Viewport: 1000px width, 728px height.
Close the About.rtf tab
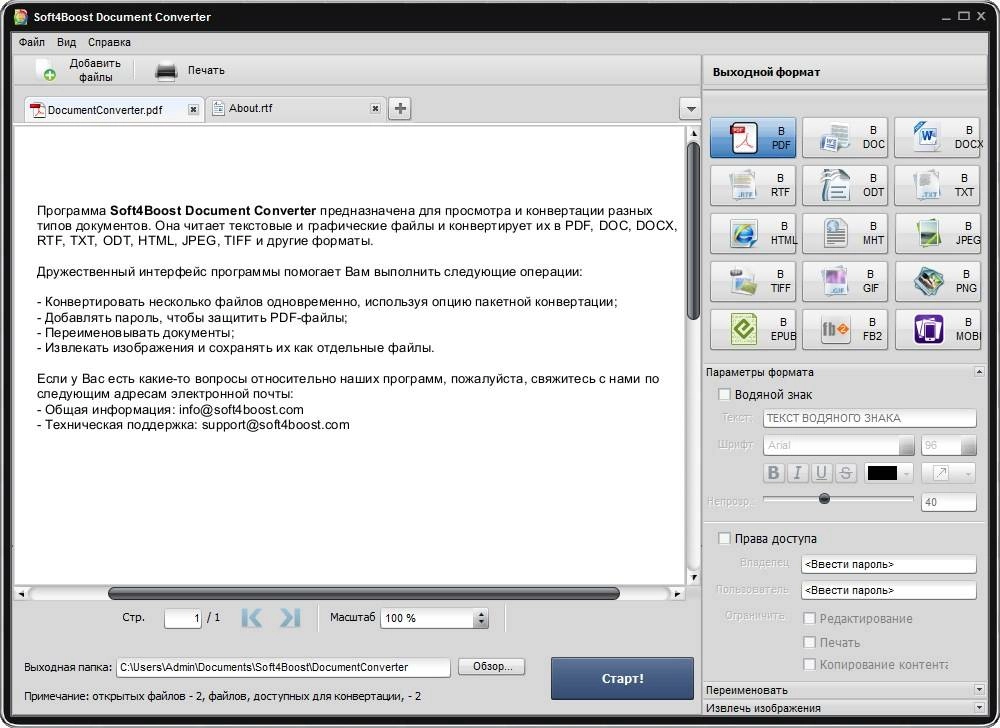[x=376, y=108]
